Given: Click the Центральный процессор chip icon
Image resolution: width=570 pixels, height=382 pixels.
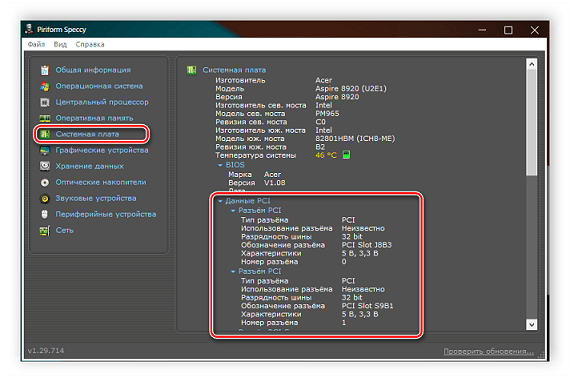Looking at the screenshot, I should pos(45,102).
